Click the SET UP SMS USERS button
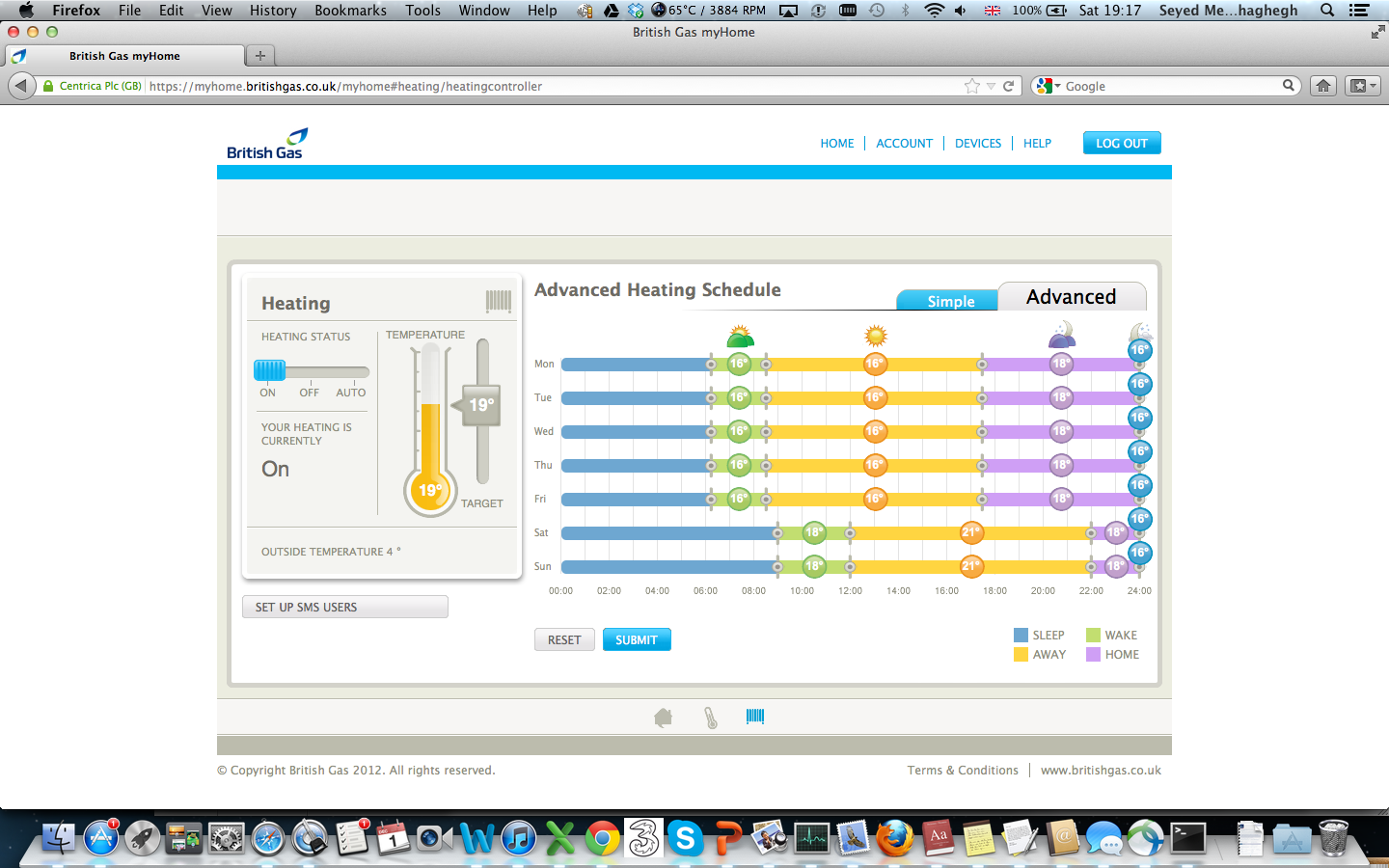 [x=345, y=607]
